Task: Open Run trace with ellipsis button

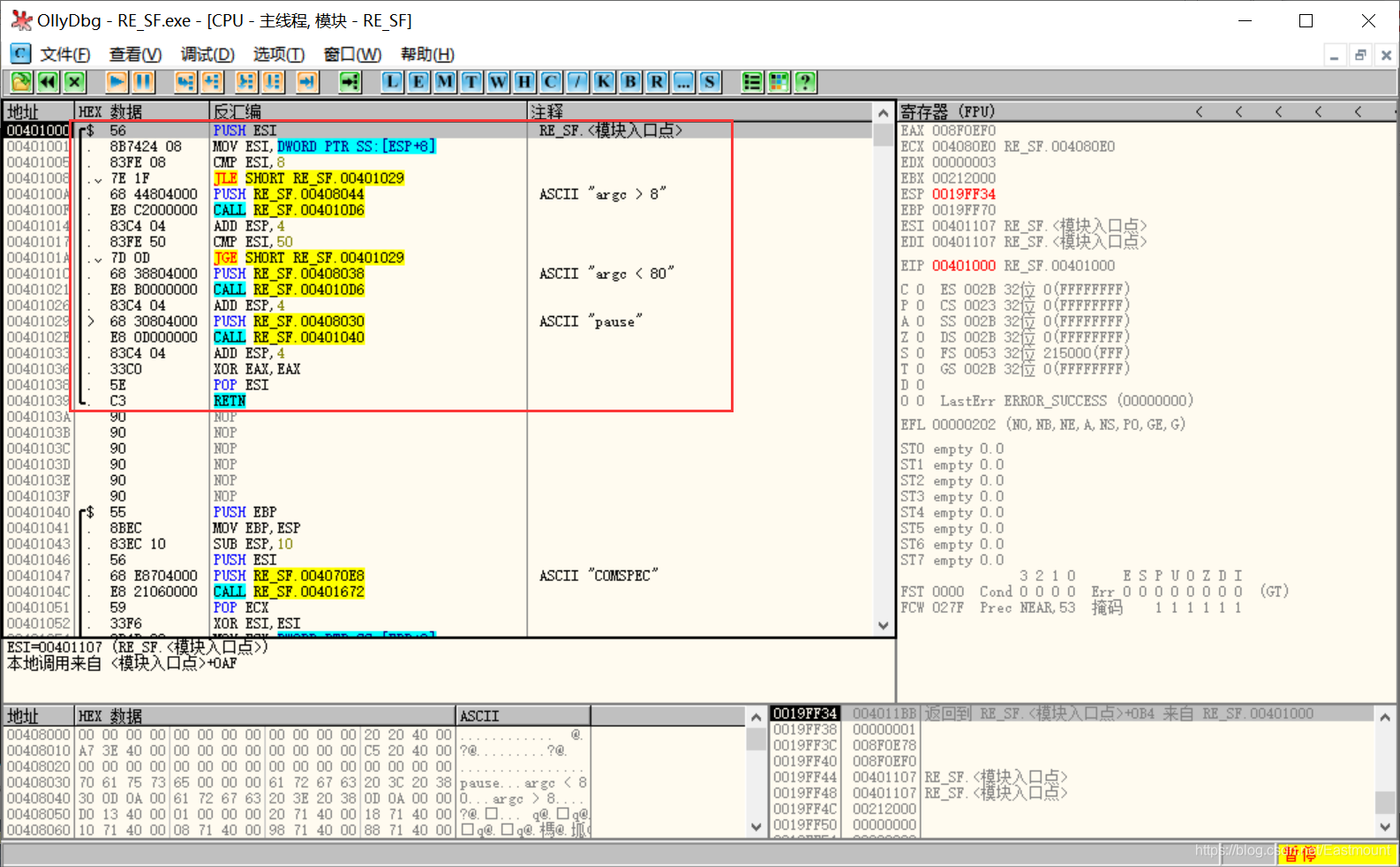Action: pos(683,82)
